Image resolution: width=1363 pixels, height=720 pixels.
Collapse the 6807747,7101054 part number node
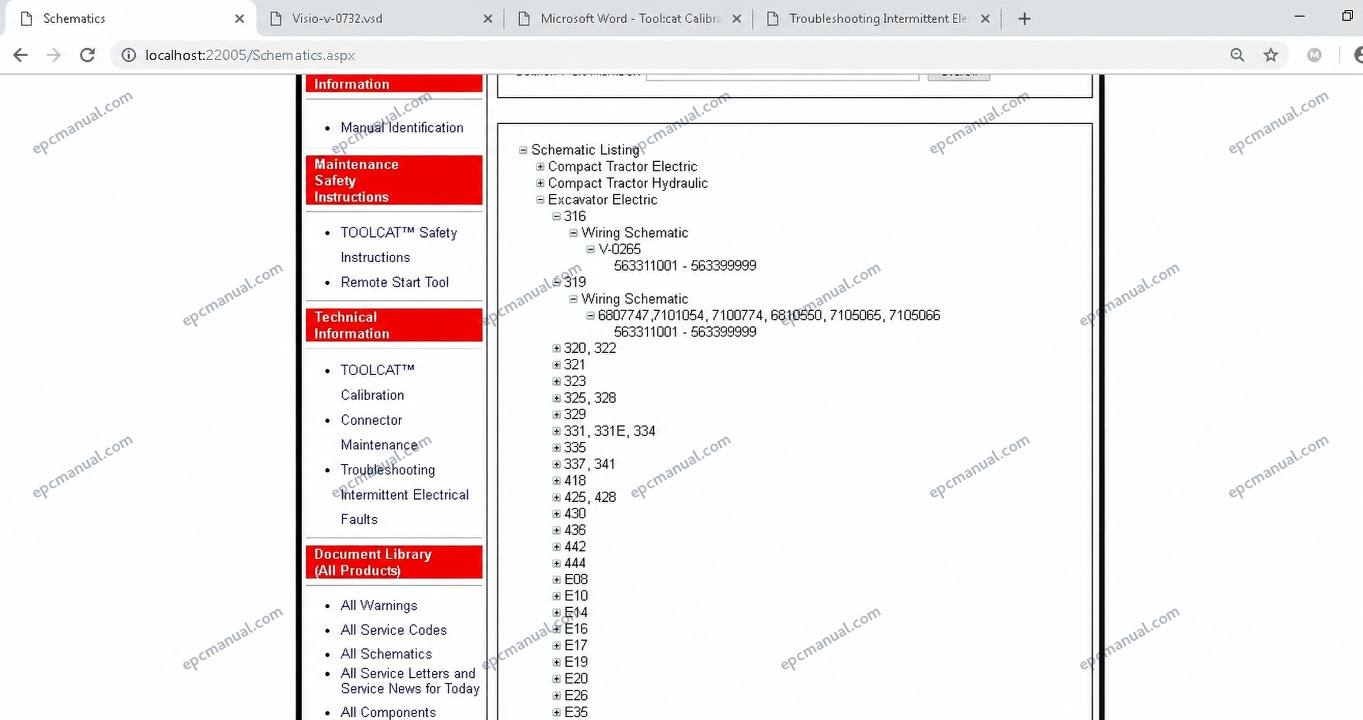click(591, 315)
